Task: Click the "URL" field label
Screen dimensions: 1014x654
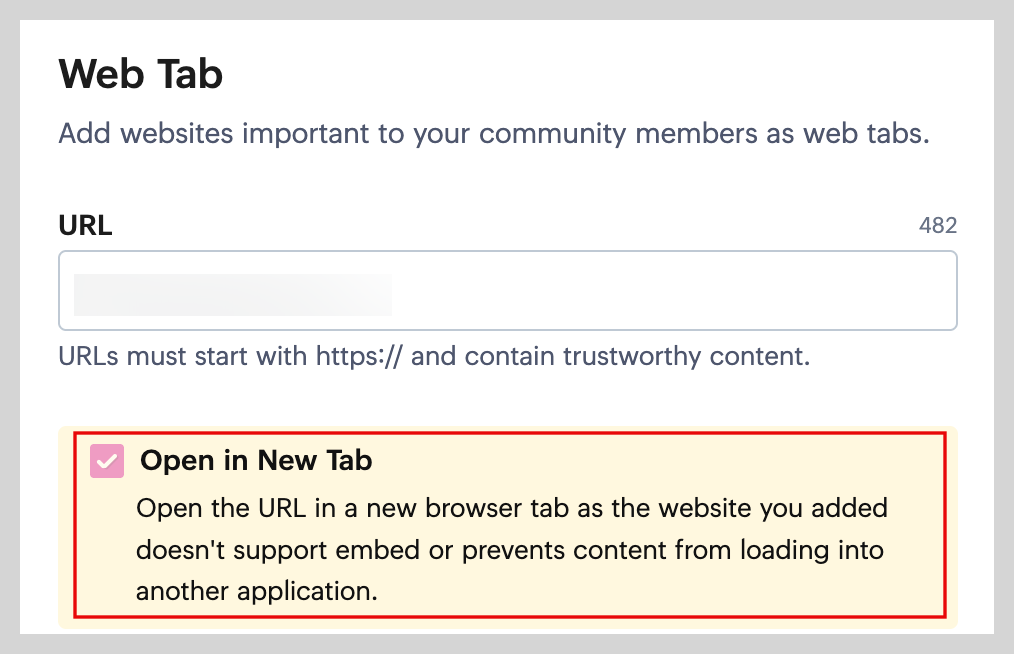Action: (x=85, y=226)
